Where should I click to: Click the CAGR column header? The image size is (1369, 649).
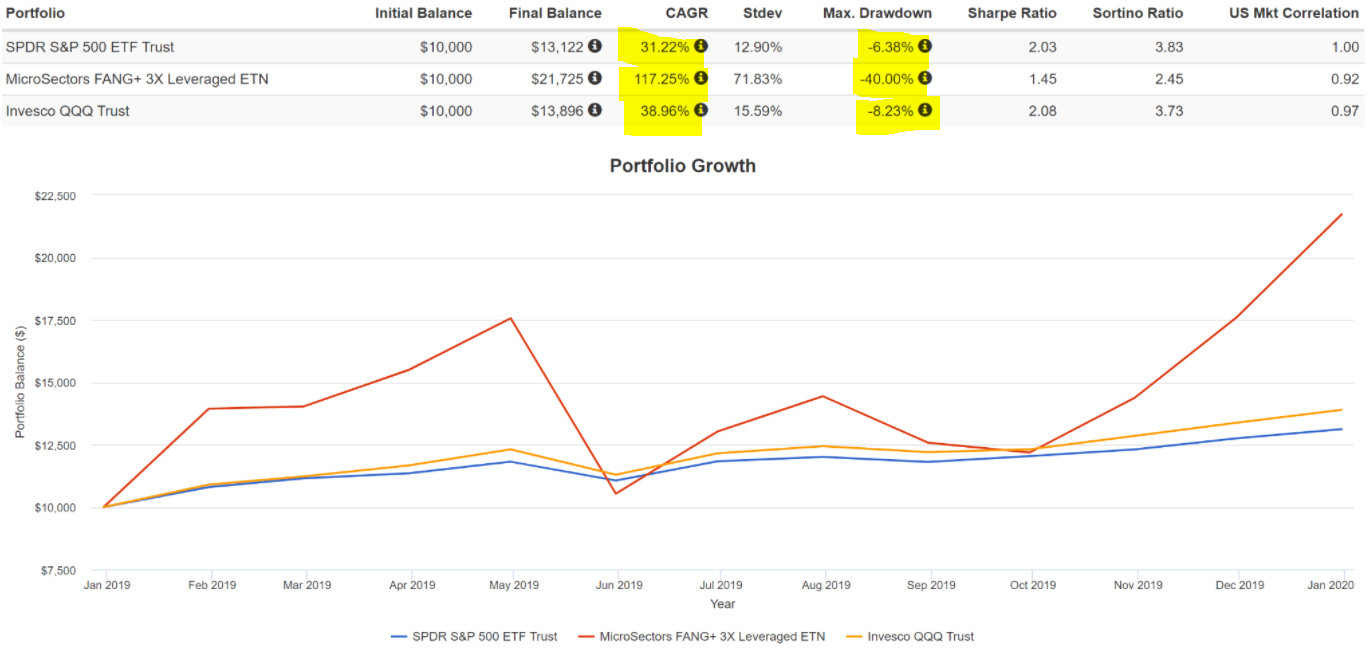pyautogui.click(x=687, y=13)
